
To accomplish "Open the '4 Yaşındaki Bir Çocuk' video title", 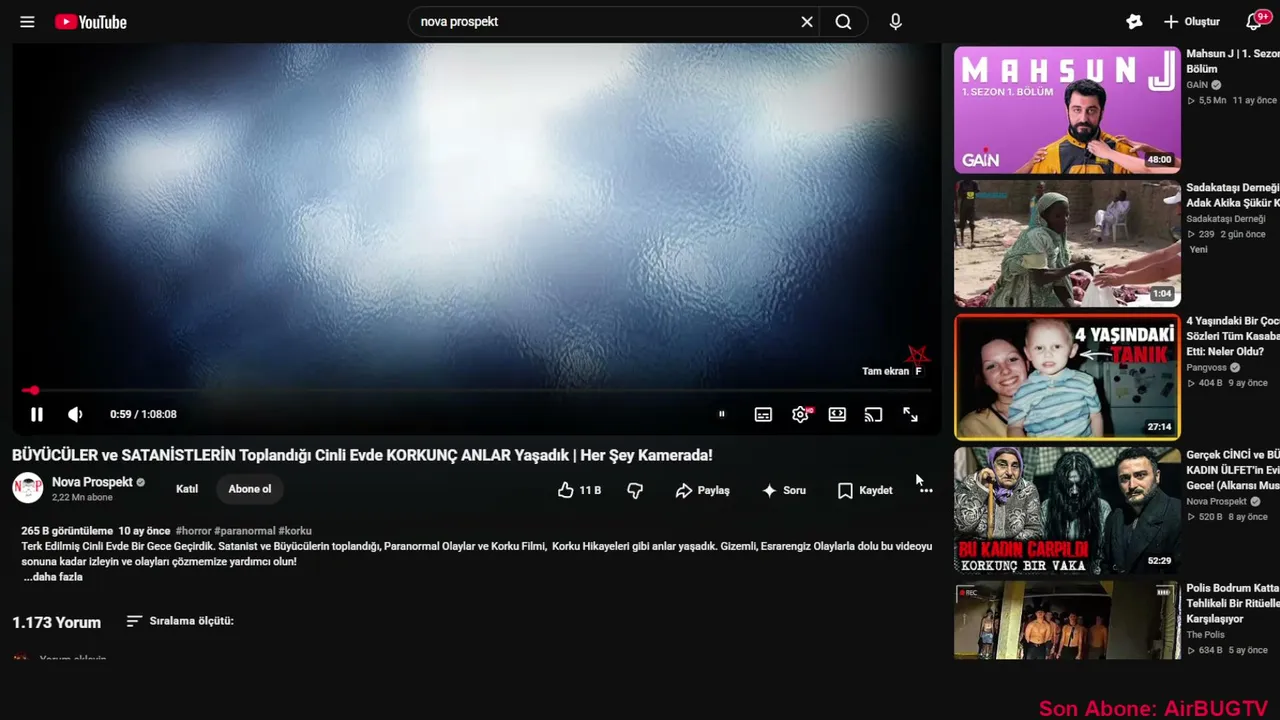I will [x=1233, y=336].
